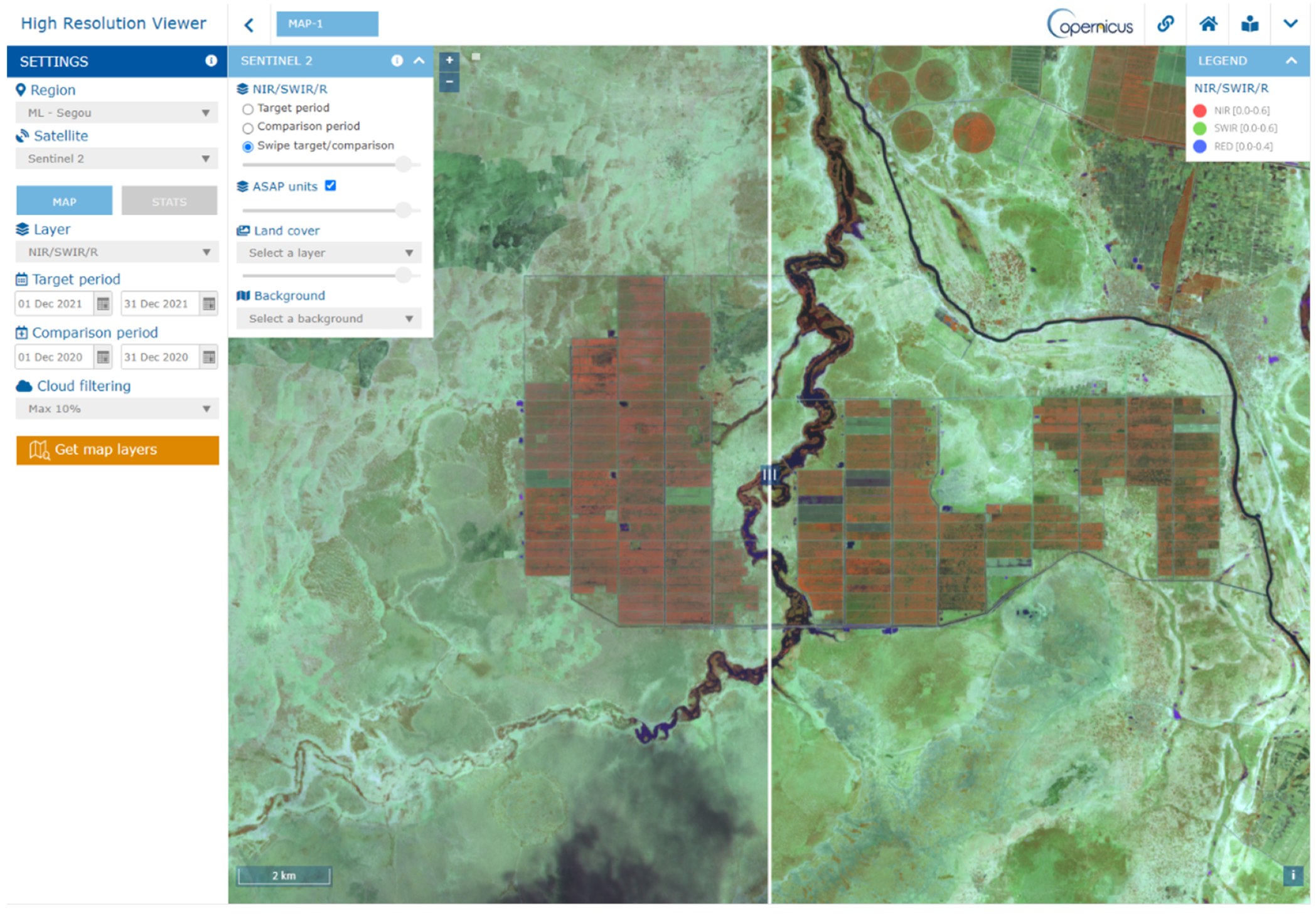Click the Layer stack icon in Settings

pyautogui.click(x=22, y=229)
